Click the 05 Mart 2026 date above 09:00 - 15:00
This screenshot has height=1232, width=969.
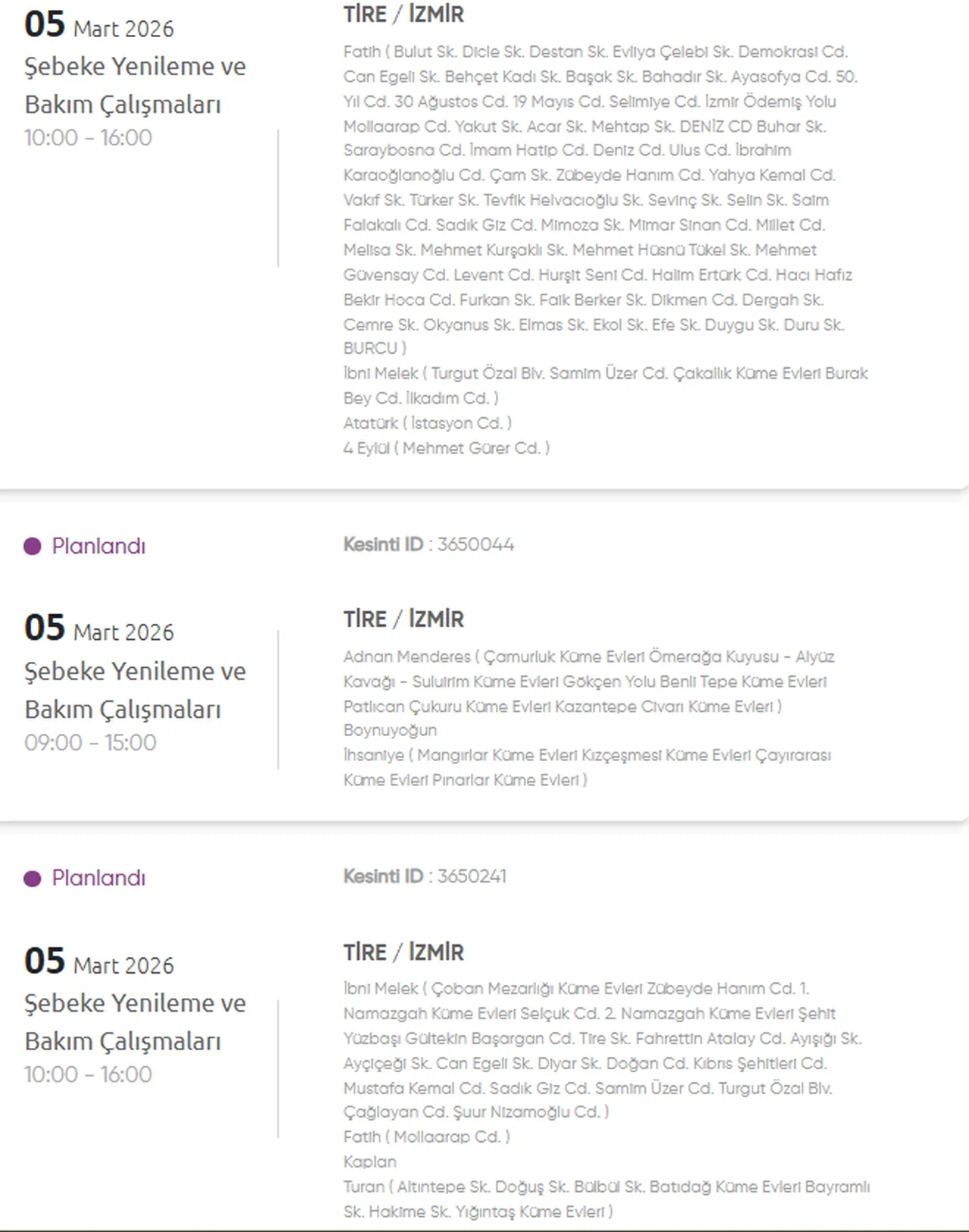pyautogui.click(x=99, y=629)
